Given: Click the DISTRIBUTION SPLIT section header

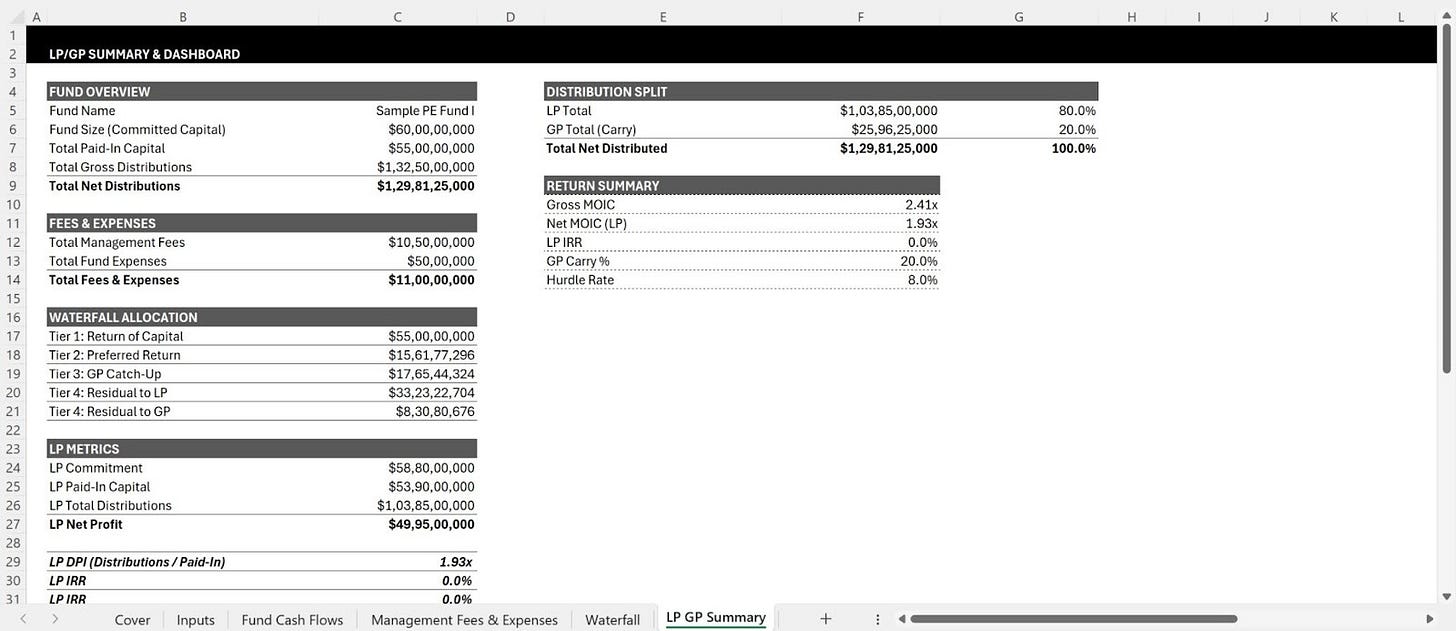Looking at the screenshot, I should pyautogui.click(x=821, y=91).
